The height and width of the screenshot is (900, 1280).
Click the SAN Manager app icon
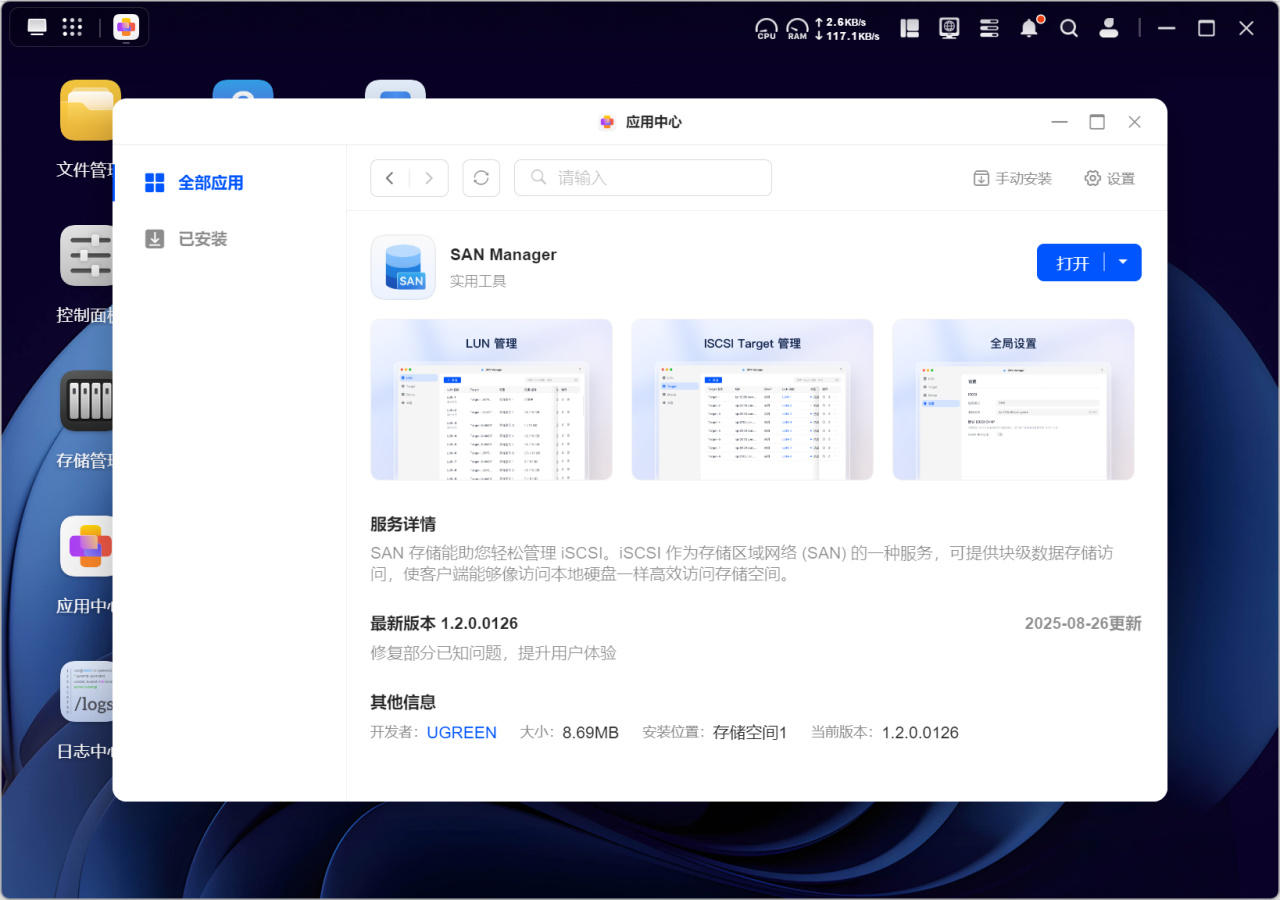point(403,267)
